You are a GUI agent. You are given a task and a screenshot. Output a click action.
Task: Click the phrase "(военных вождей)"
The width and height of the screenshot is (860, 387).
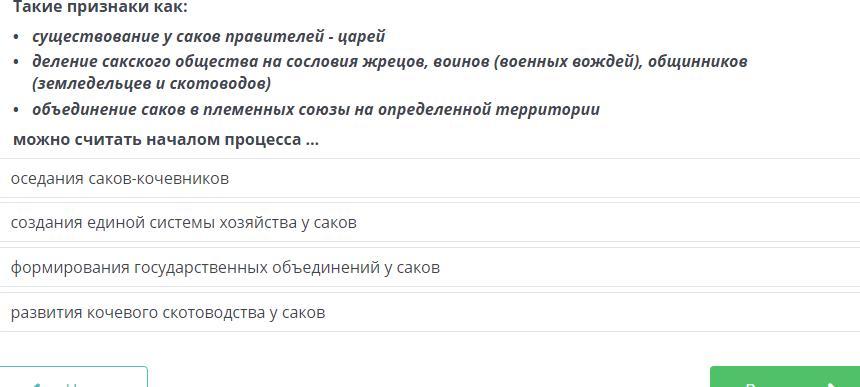(568, 61)
